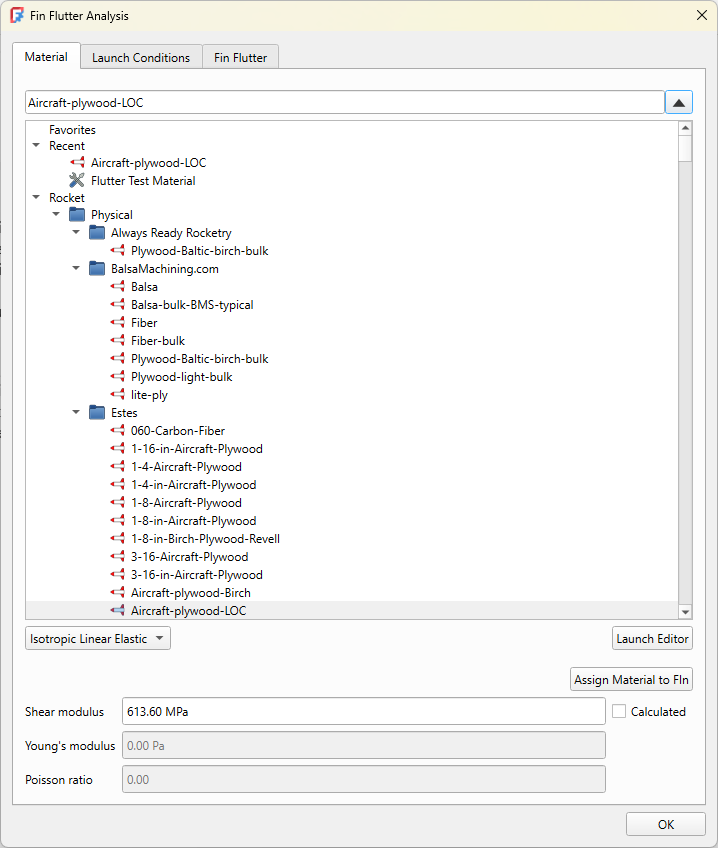The width and height of the screenshot is (718, 848).
Task: Click the FreeCAD icon in title bar
Action: pos(17,15)
